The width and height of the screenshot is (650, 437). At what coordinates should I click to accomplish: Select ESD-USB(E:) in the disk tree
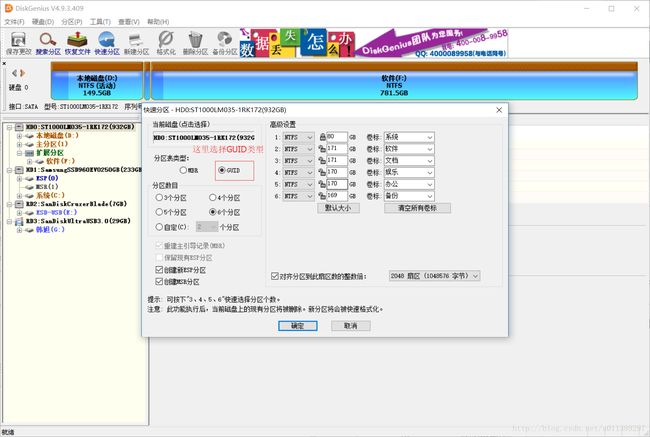pyautogui.click(x=56, y=212)
